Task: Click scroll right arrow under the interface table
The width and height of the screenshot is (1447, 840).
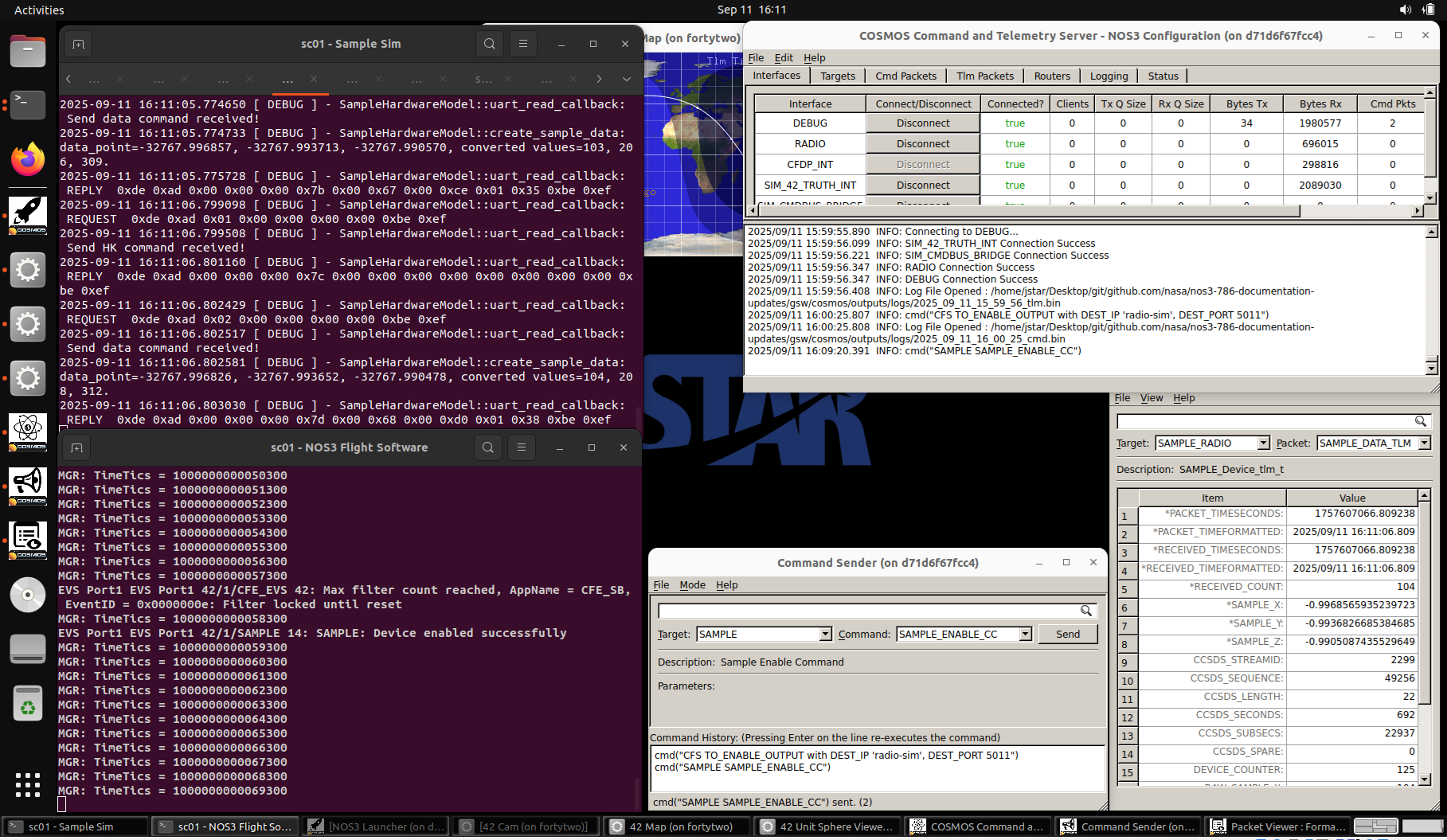Action: coord(1417,211)
